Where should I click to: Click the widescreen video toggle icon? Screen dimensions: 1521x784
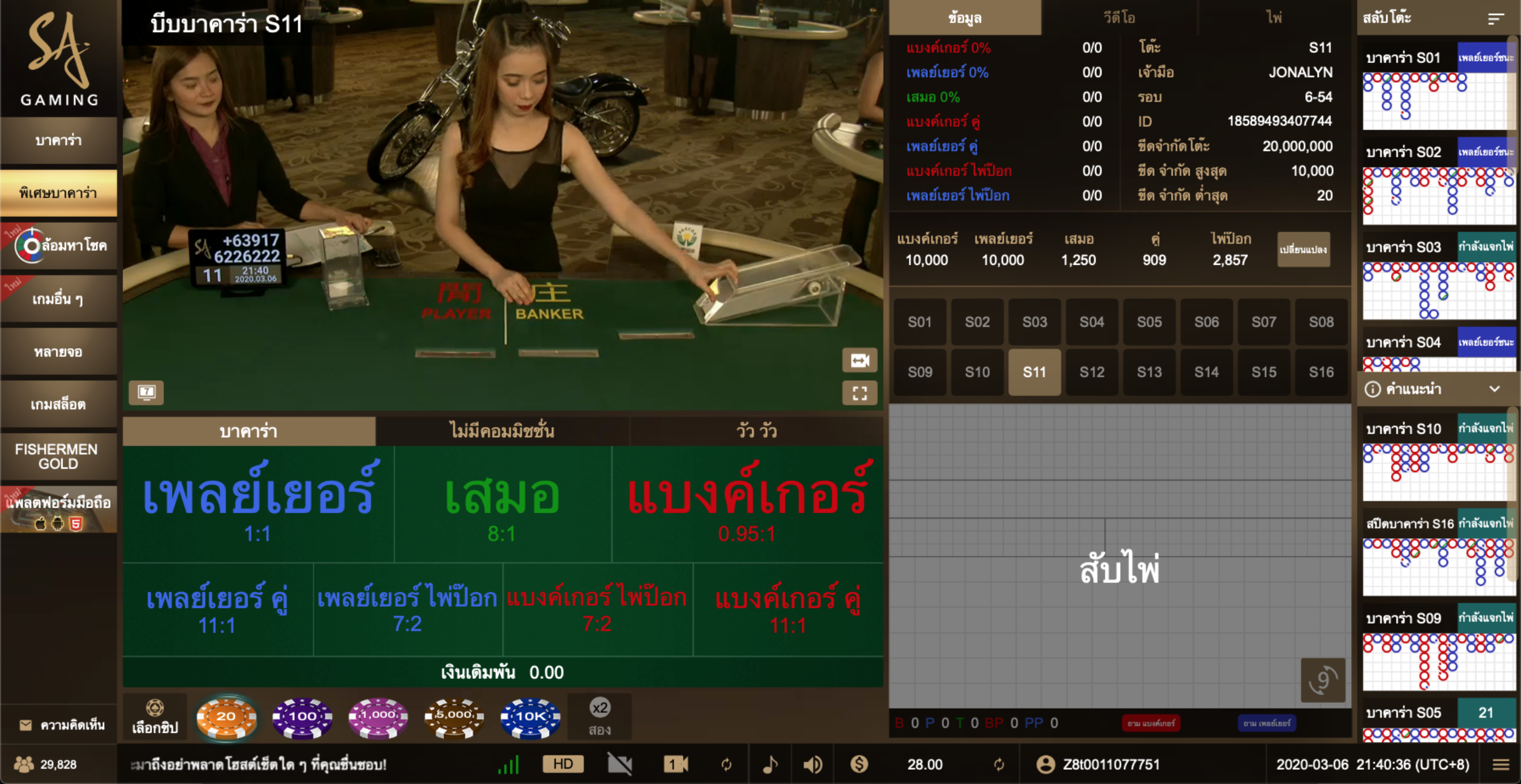pos(859,361)
